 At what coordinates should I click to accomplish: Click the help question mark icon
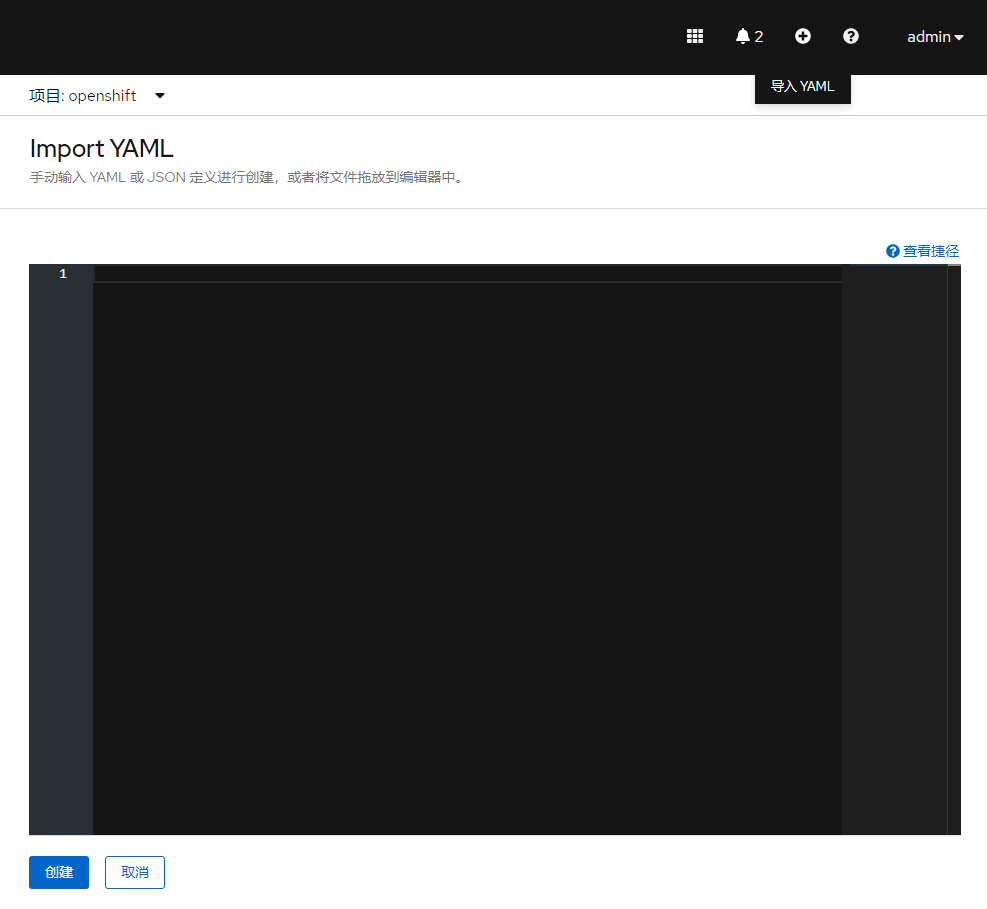point(851,36)
